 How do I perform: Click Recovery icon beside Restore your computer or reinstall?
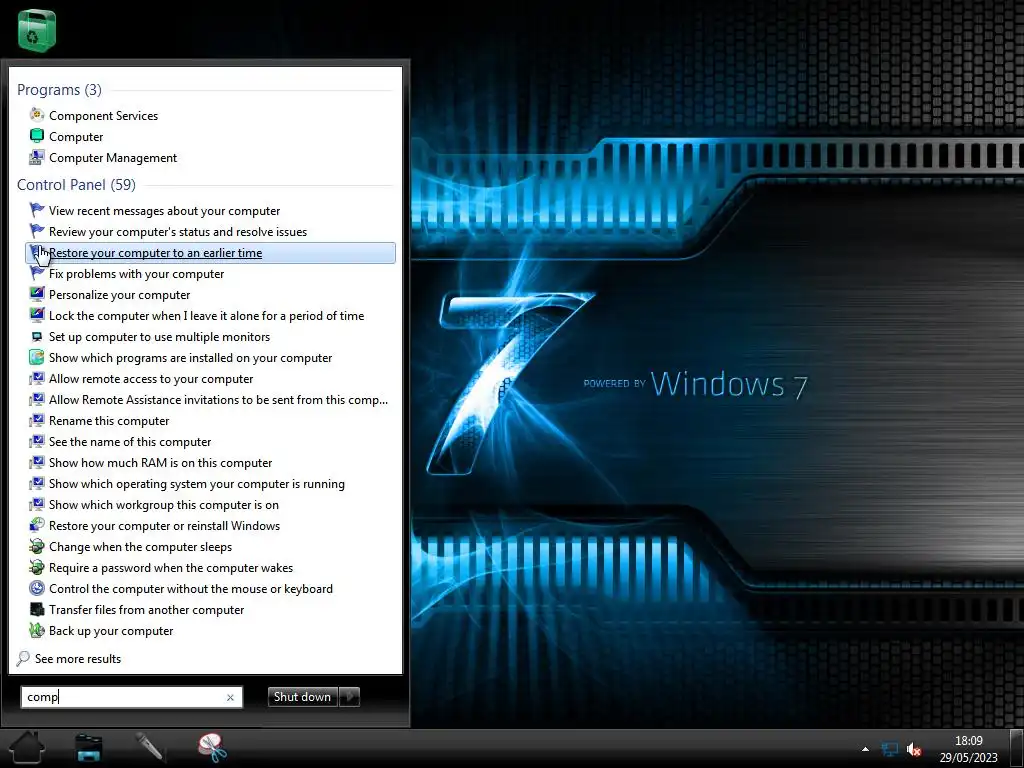coord(37,525)
